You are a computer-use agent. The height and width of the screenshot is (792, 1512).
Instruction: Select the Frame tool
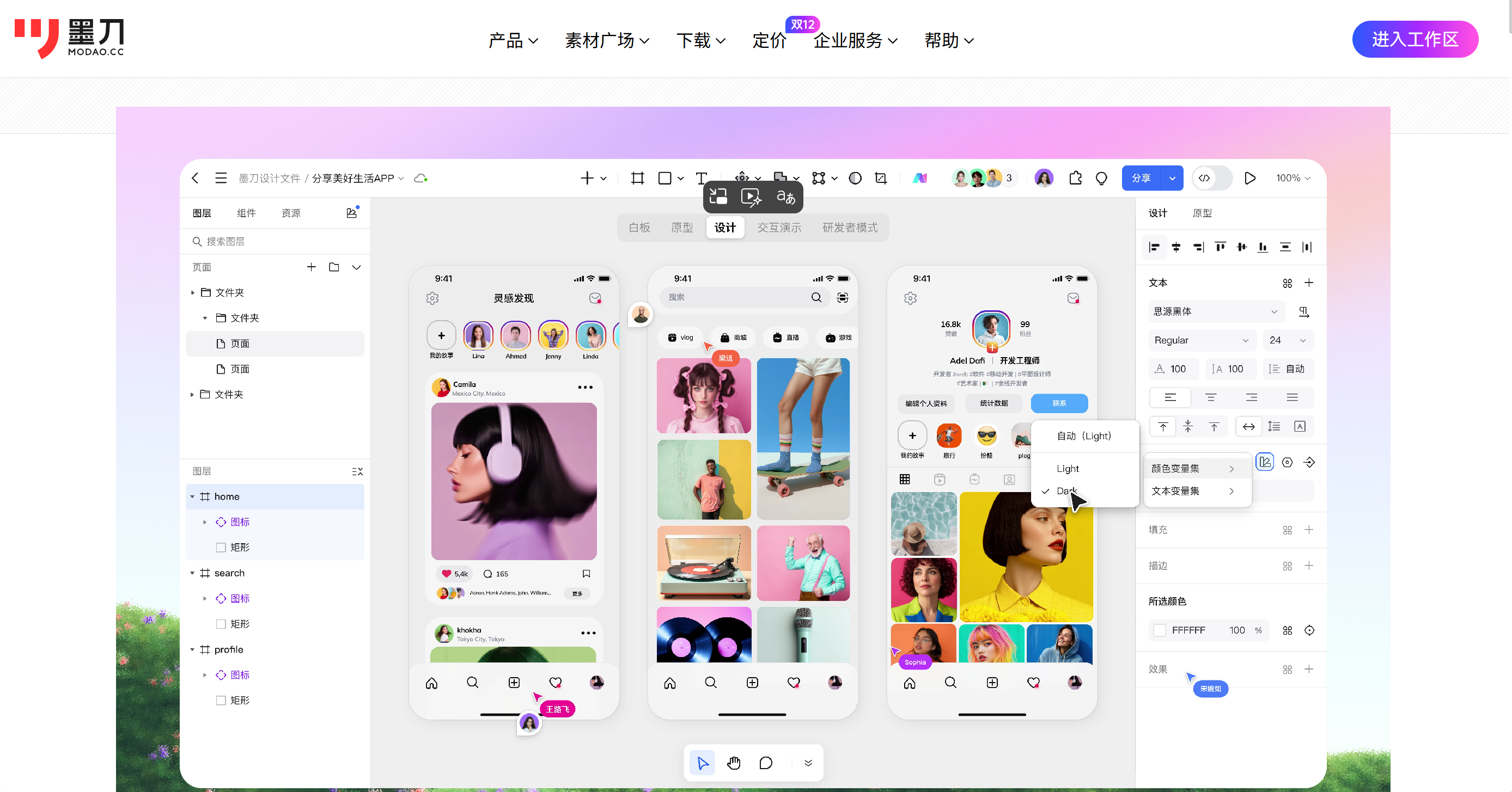[x=637, y=178]
